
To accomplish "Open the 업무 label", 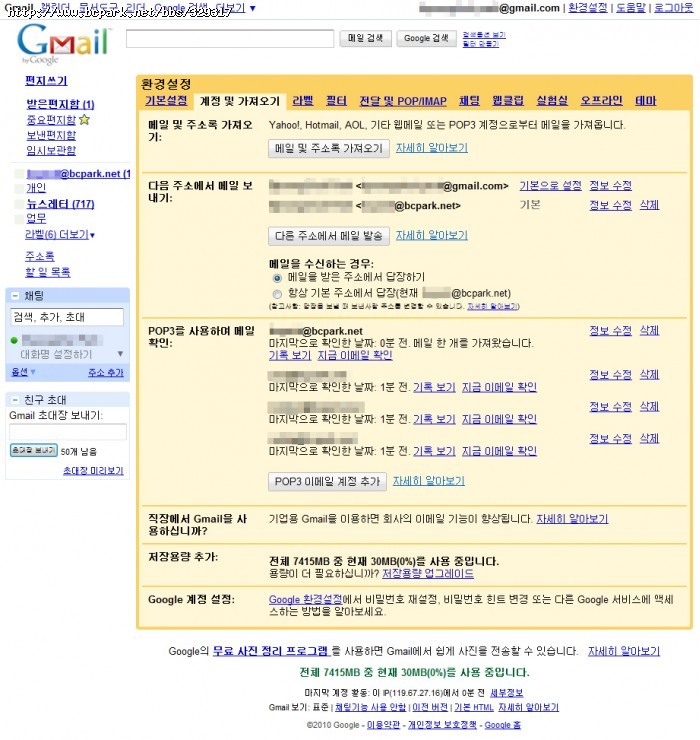I will tap(36, 219).
